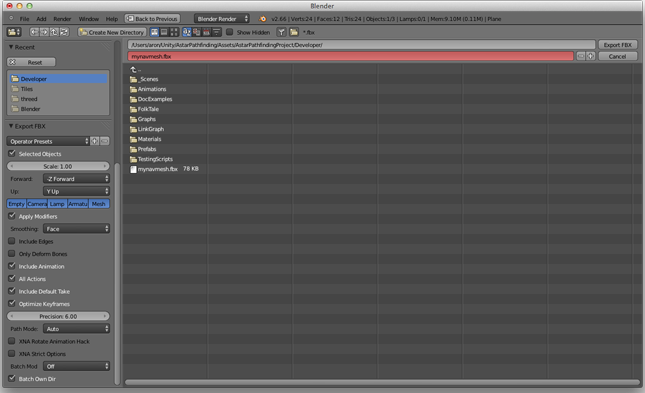Image resolution: width=645 pixels, height=393 pixels.
Task: Go to parent directory icon in toolbar
Action: click(x=54, y=32)
